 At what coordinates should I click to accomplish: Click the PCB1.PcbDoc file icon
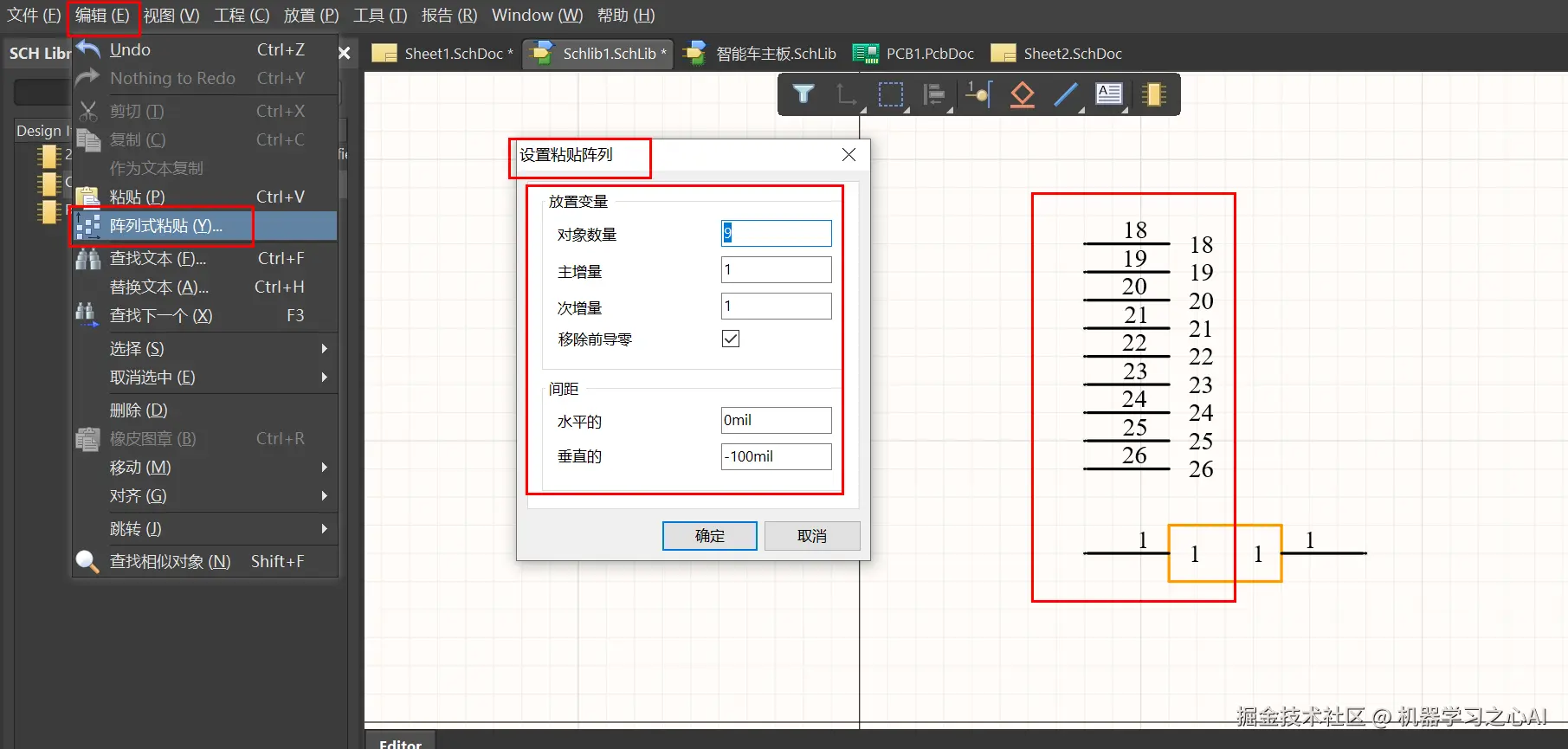[x=866, y=54]
